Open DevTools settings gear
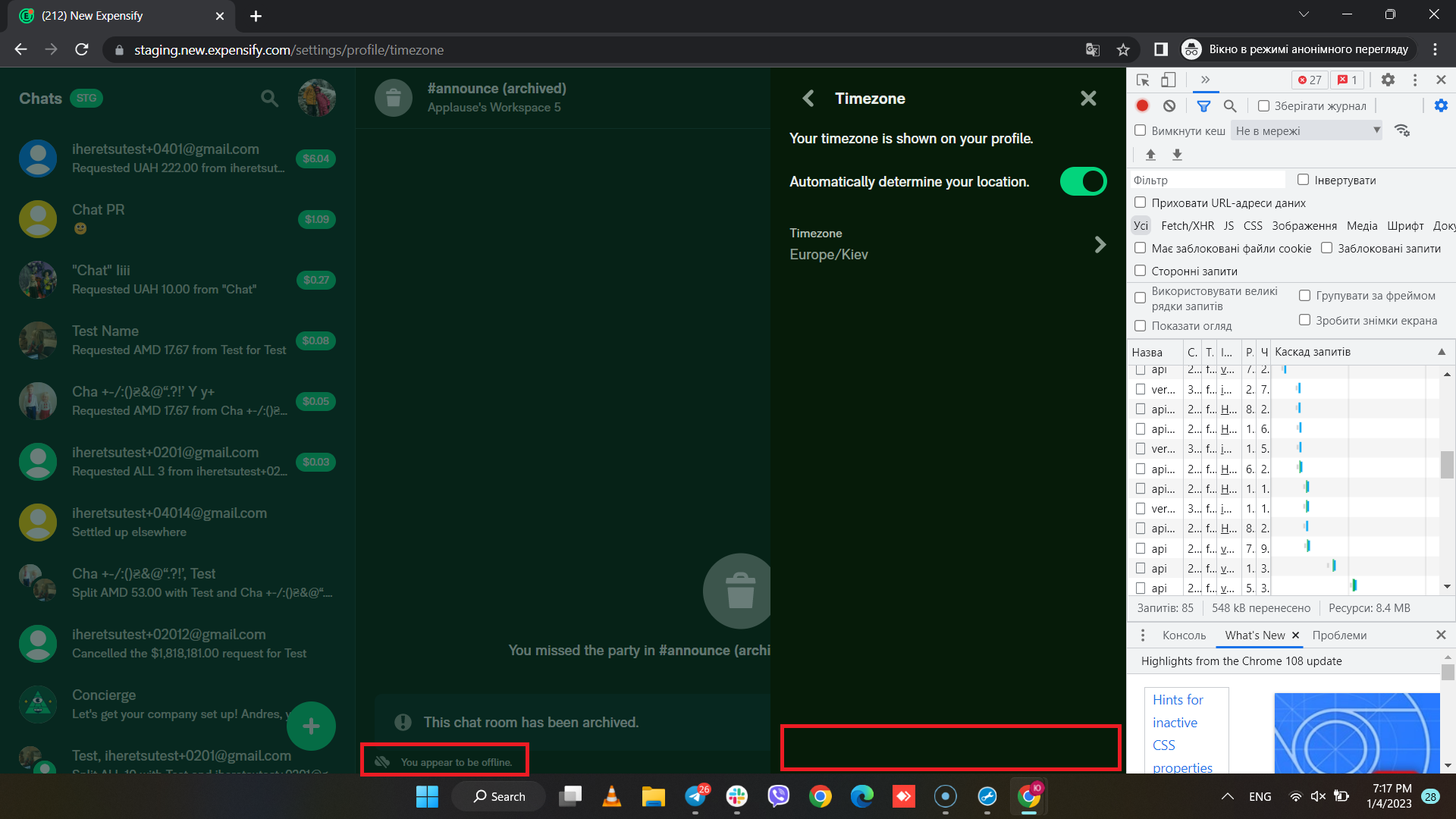 point(1389,80)
